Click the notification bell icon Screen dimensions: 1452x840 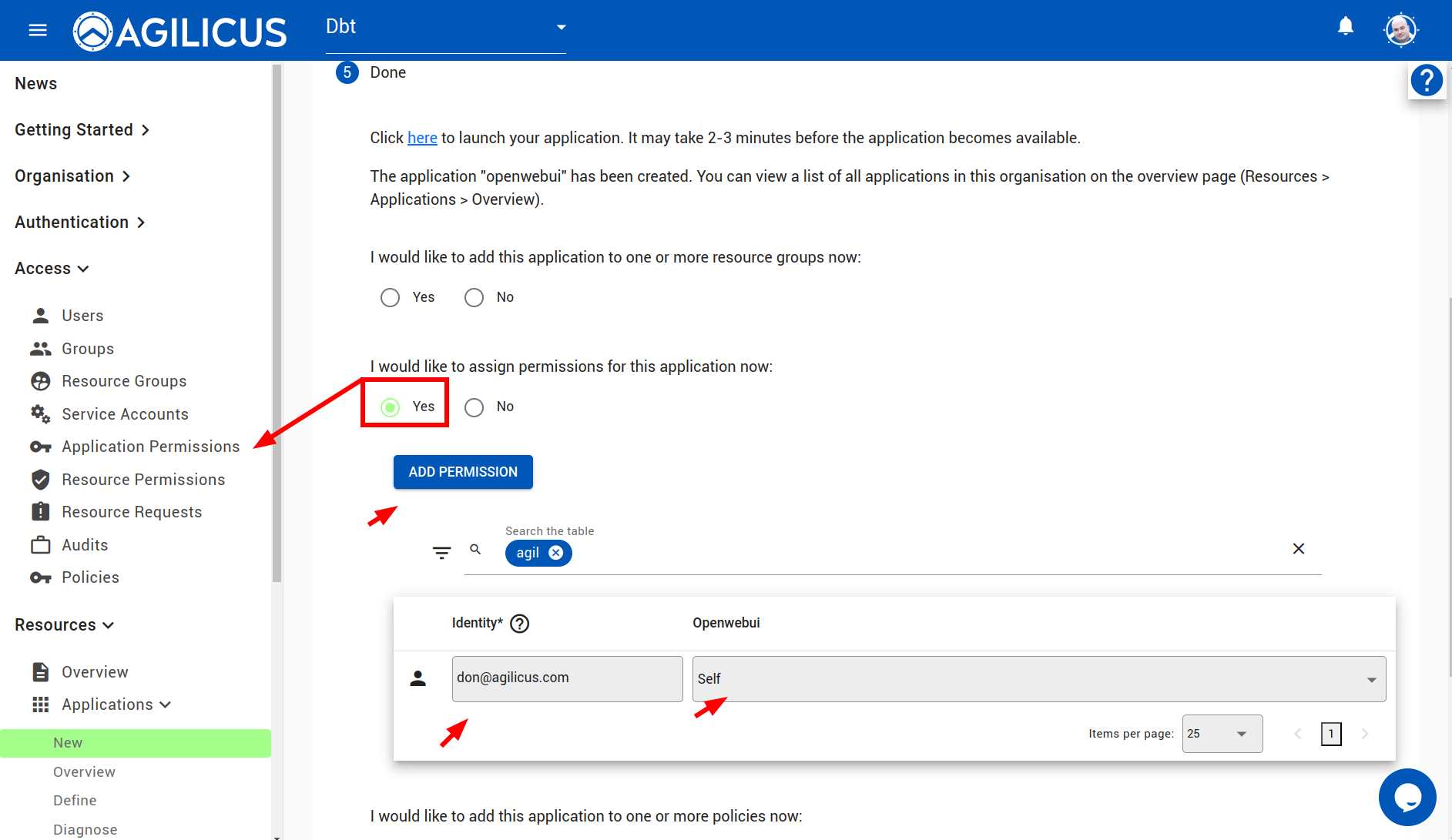coord(1345,25)
